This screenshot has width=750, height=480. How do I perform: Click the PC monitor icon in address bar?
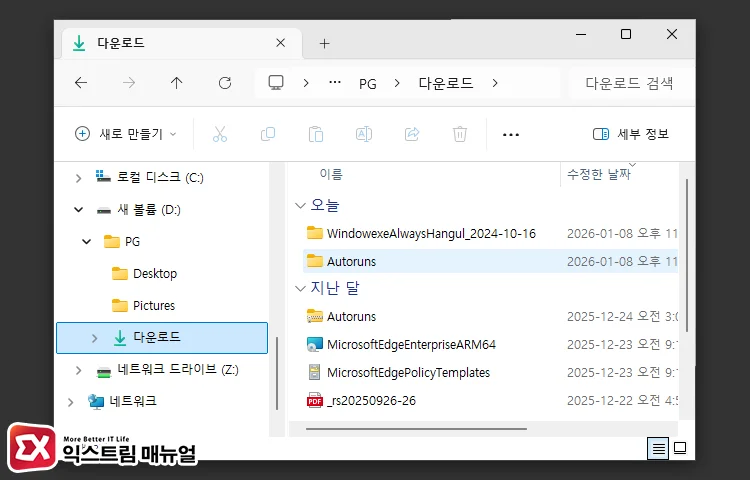click(276, 83)
